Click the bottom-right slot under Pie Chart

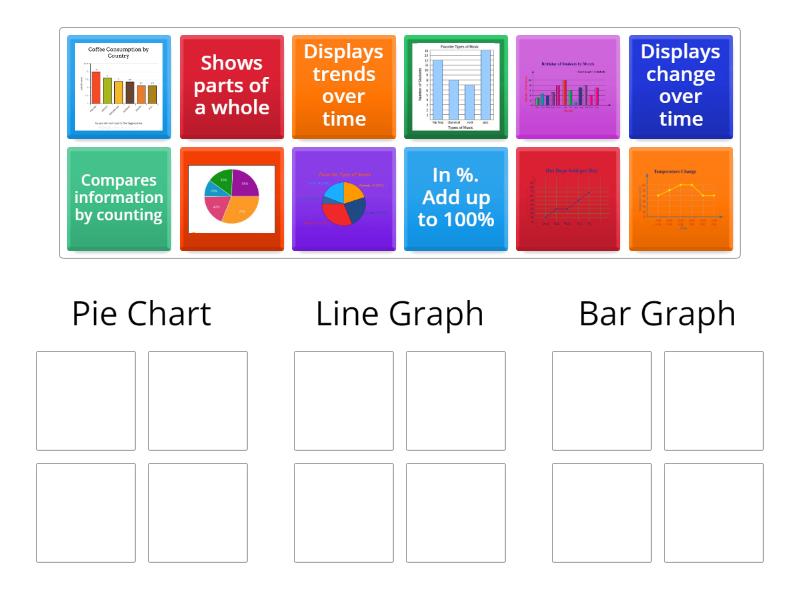pos(198,513)
